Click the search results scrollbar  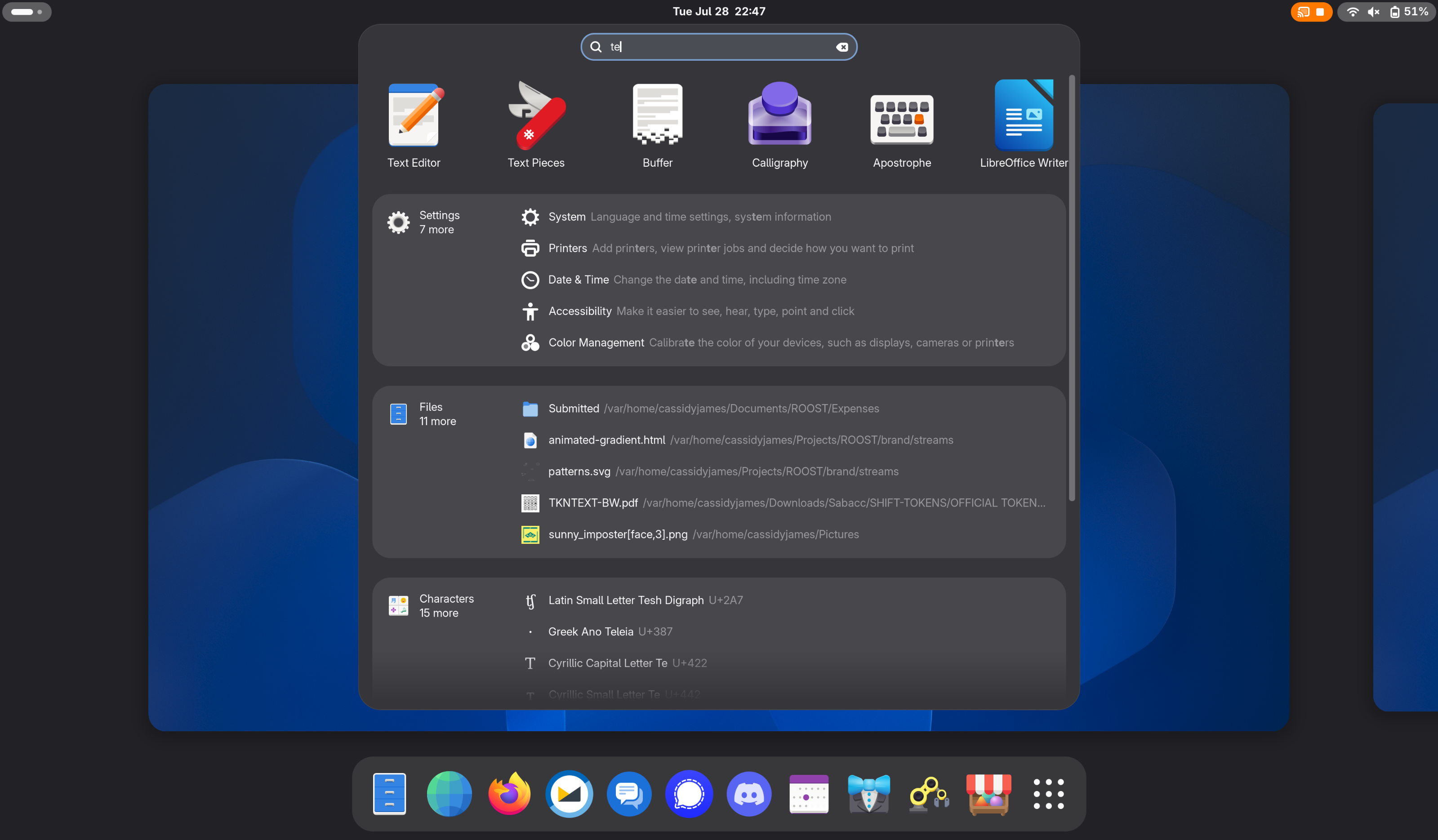coord(1072,288)
